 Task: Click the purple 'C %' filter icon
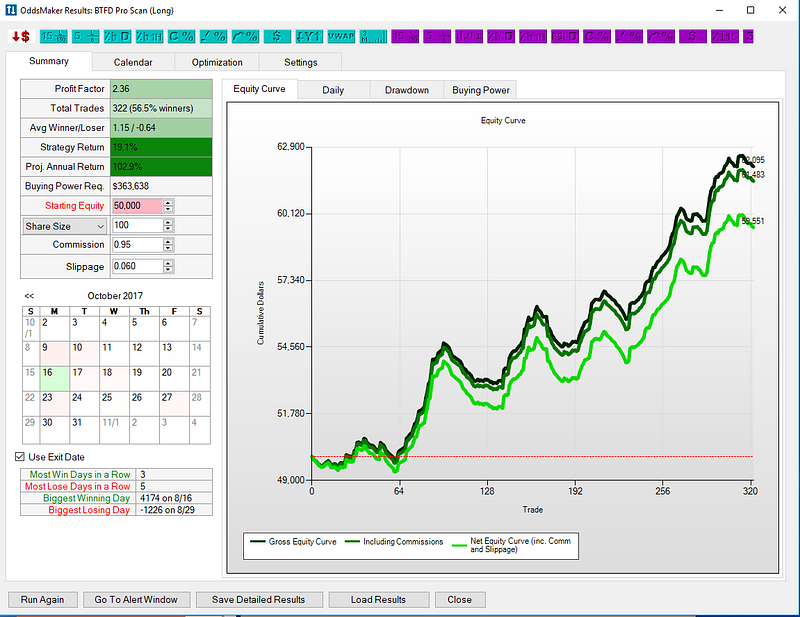click(597, 37)
